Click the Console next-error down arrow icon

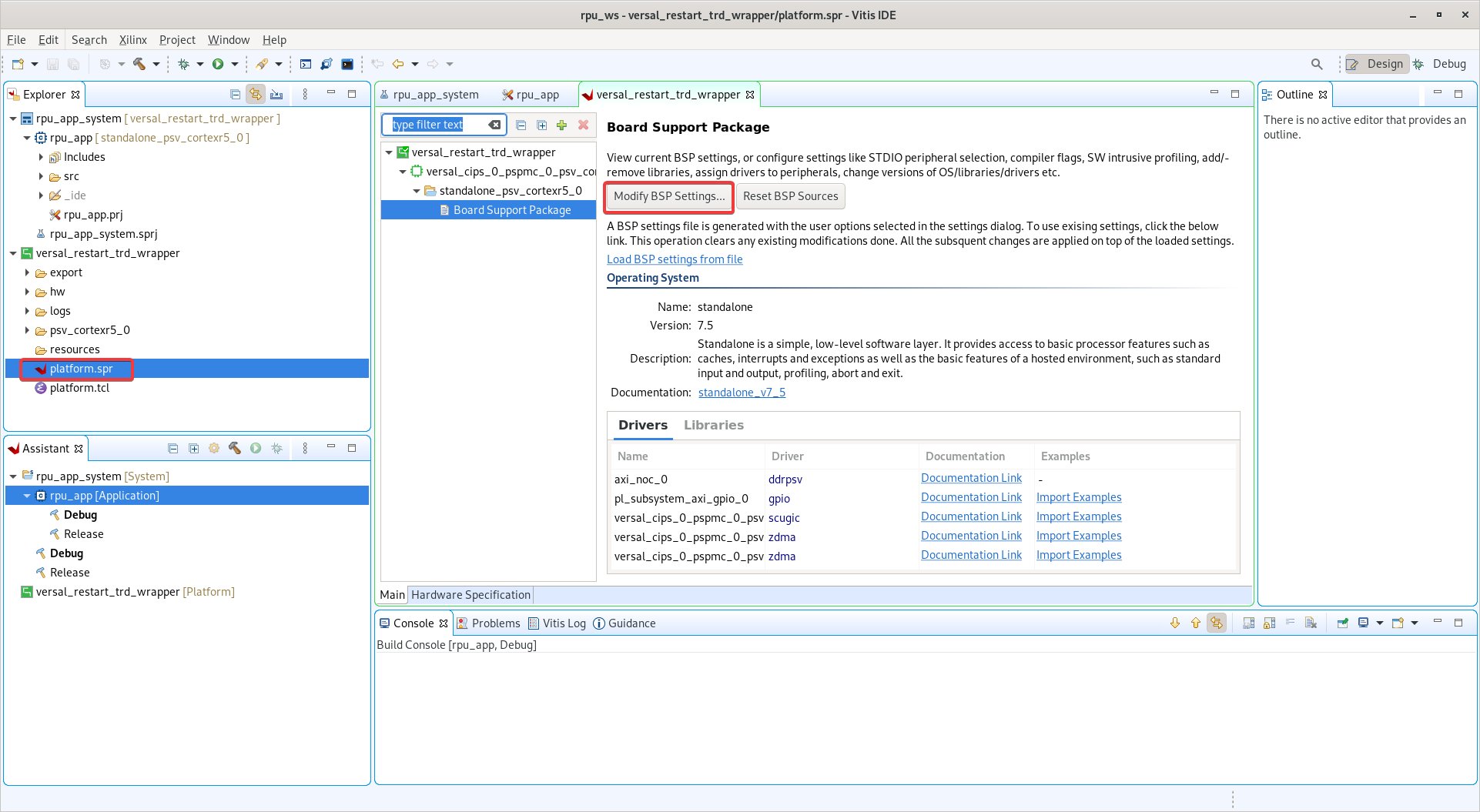coord(1175,623)
